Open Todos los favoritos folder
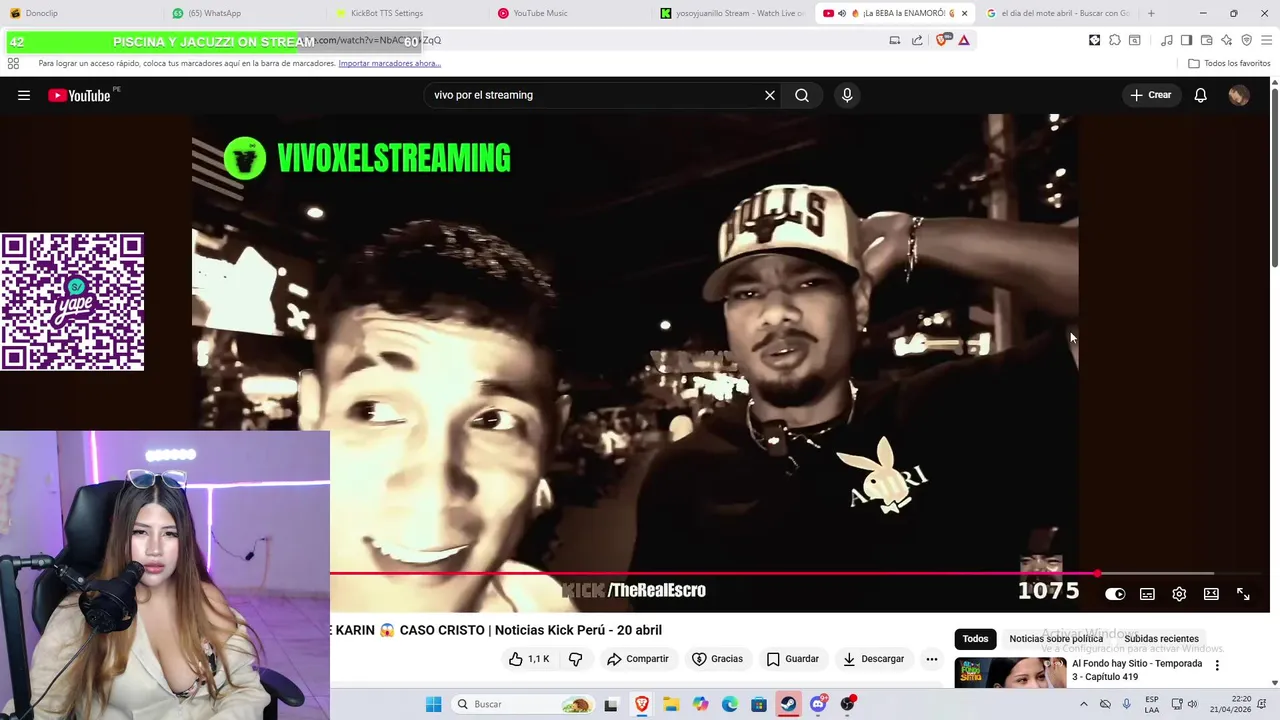 [1229, 63]
